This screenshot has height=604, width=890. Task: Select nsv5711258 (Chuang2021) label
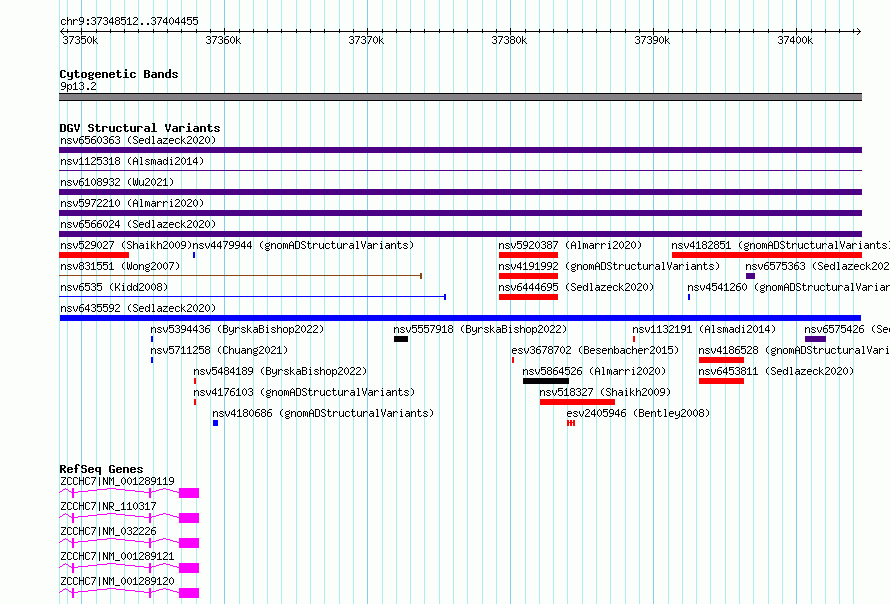[219, 350]
